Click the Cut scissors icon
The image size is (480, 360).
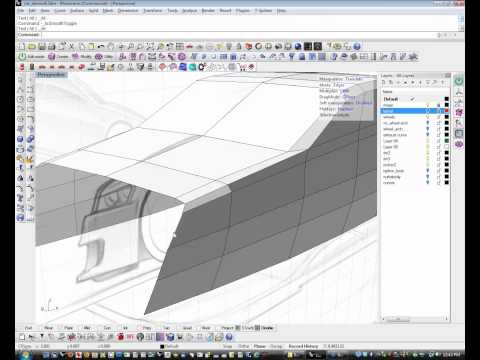[71, 46]
